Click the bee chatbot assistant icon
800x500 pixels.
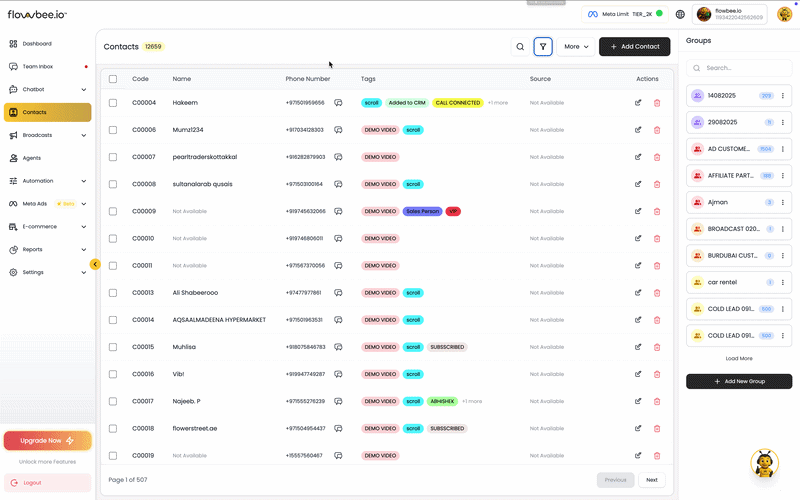click(765, 463)
